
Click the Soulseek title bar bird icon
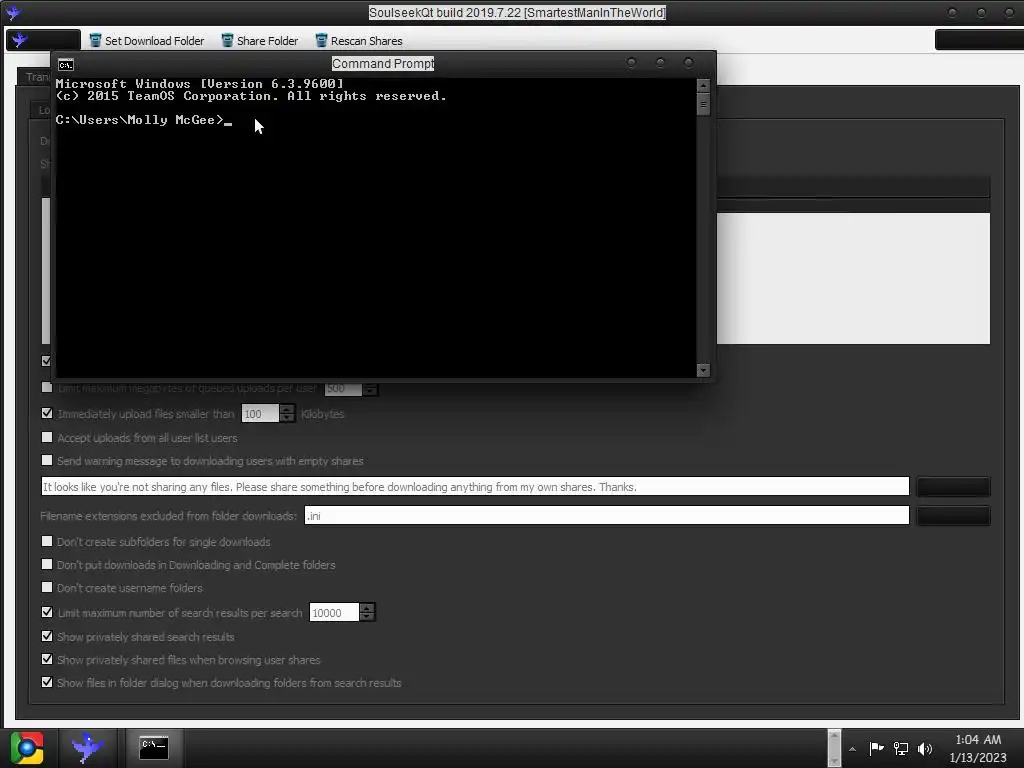(x=13, y=12)
